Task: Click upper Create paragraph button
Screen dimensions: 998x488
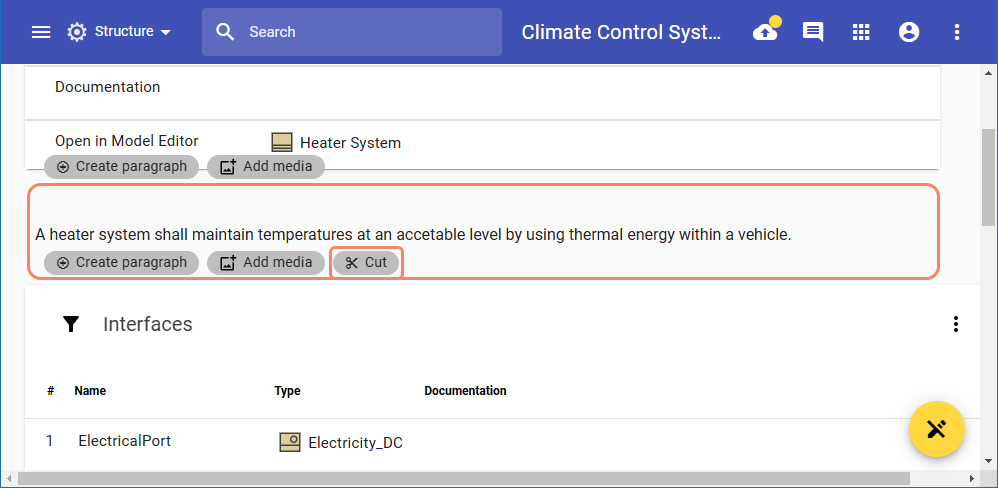Action: [x=122, y=167]
